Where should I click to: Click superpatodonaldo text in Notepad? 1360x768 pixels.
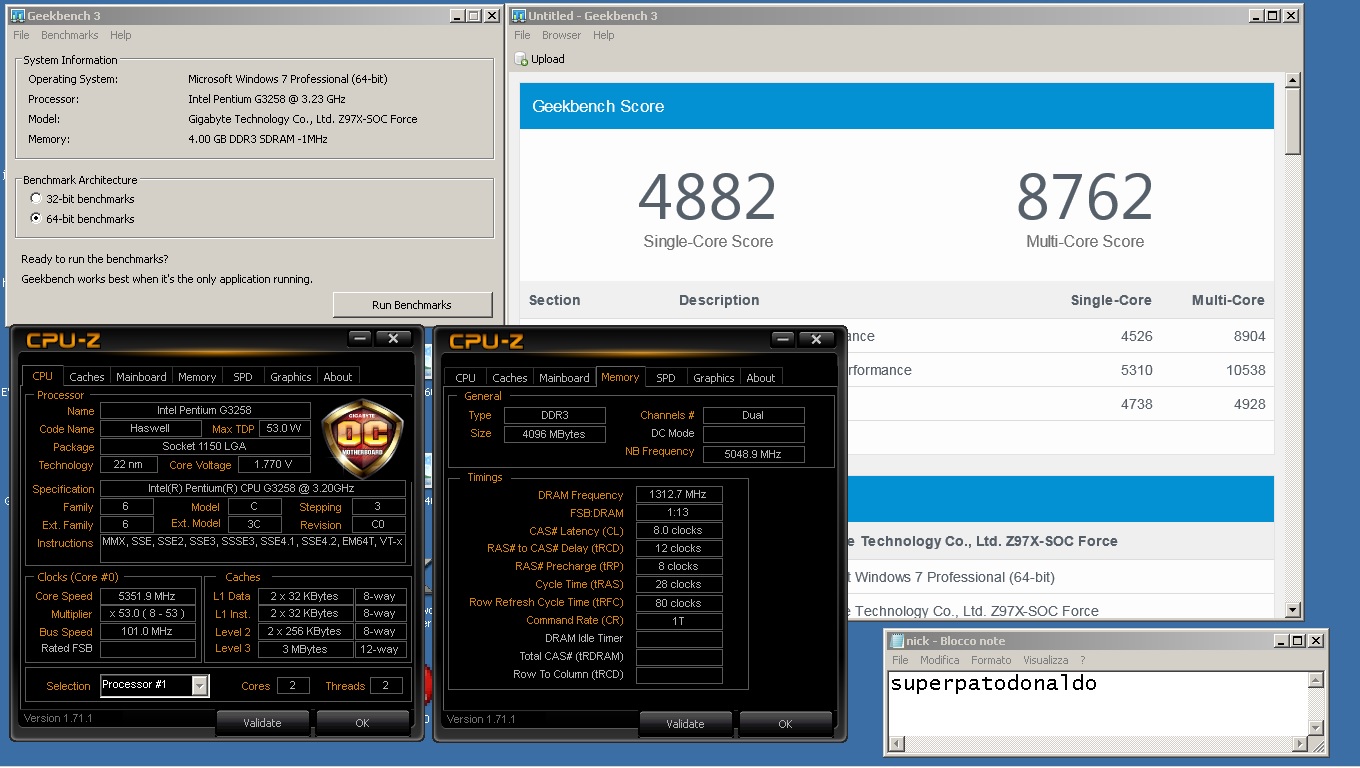click(x=993, y=684)
